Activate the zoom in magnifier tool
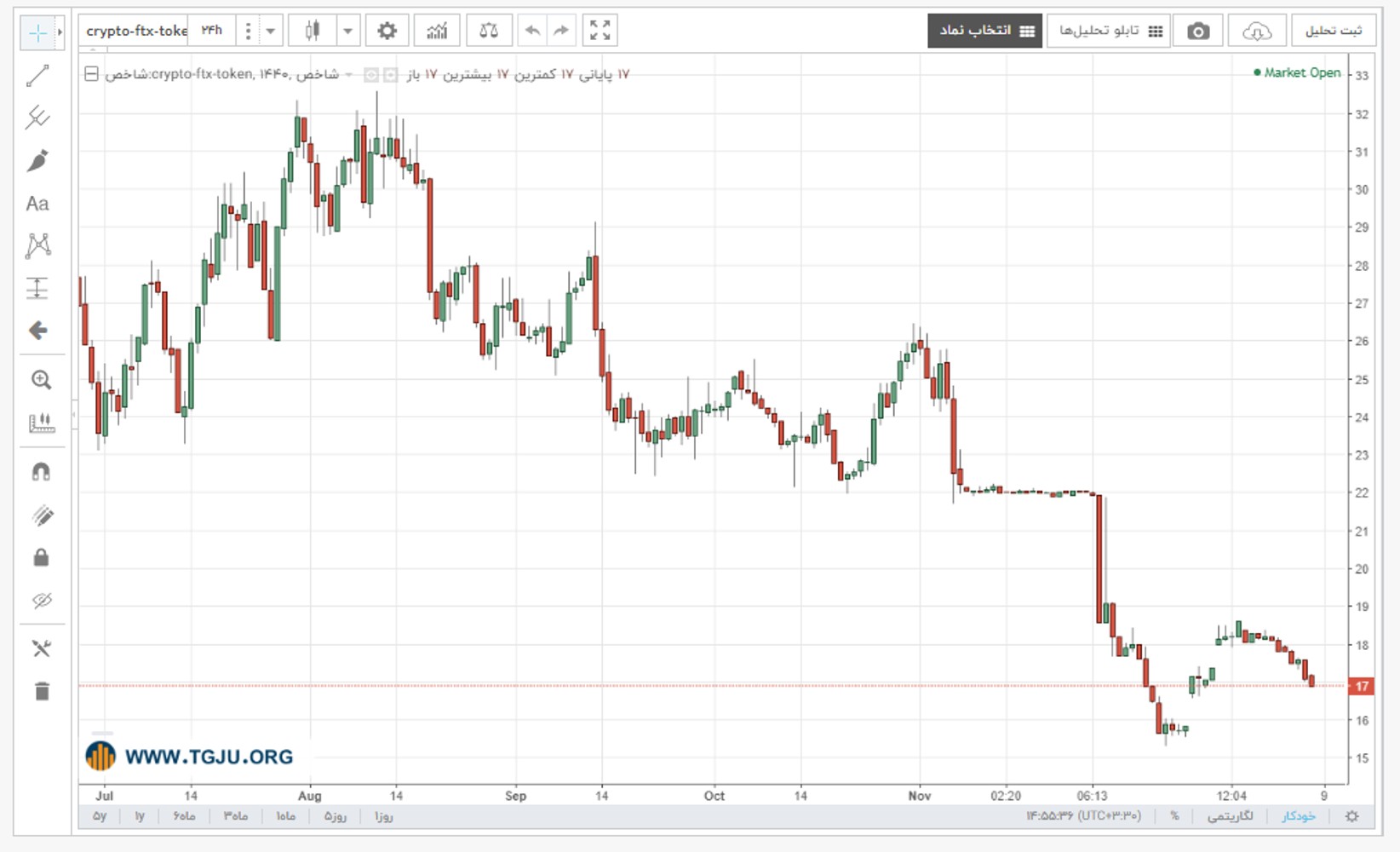Image resolution: width=1400 pixels, height=852 pixels. point(41,380)
